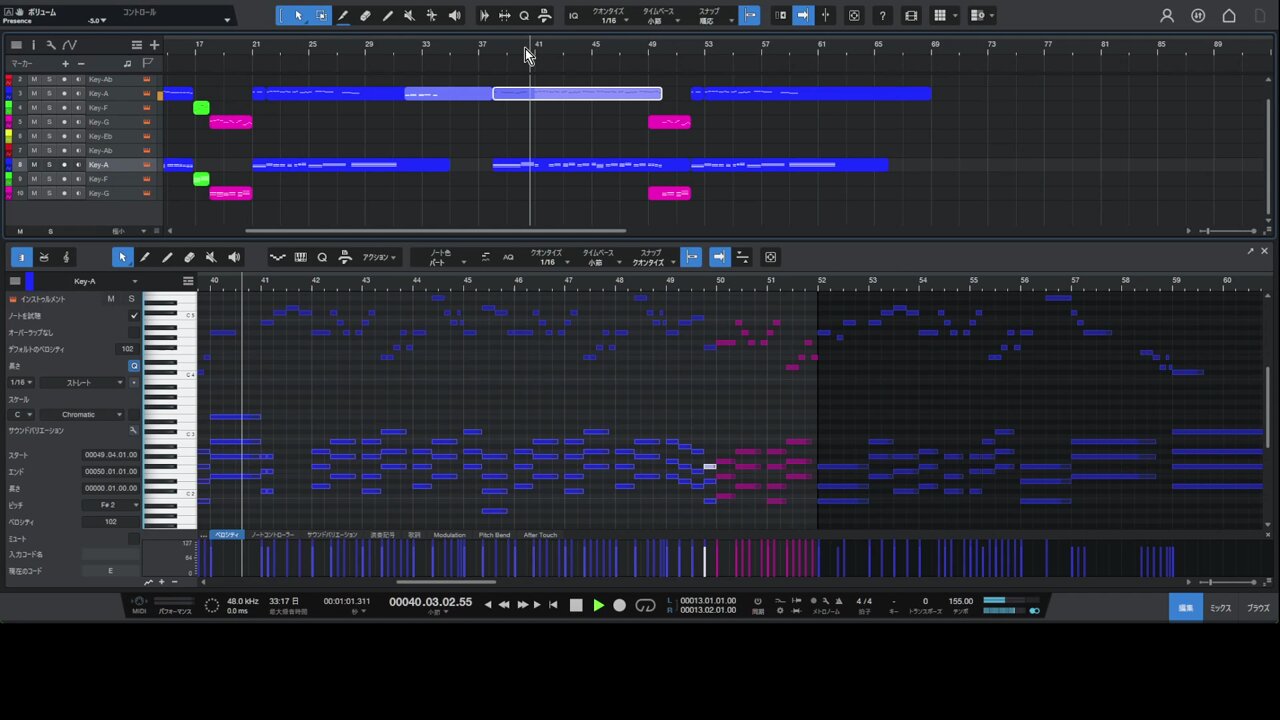Select the Listen (speaker) tool in the top toolbar
The width and height of the screenshot is (1280, 720).
pos(454,16)
